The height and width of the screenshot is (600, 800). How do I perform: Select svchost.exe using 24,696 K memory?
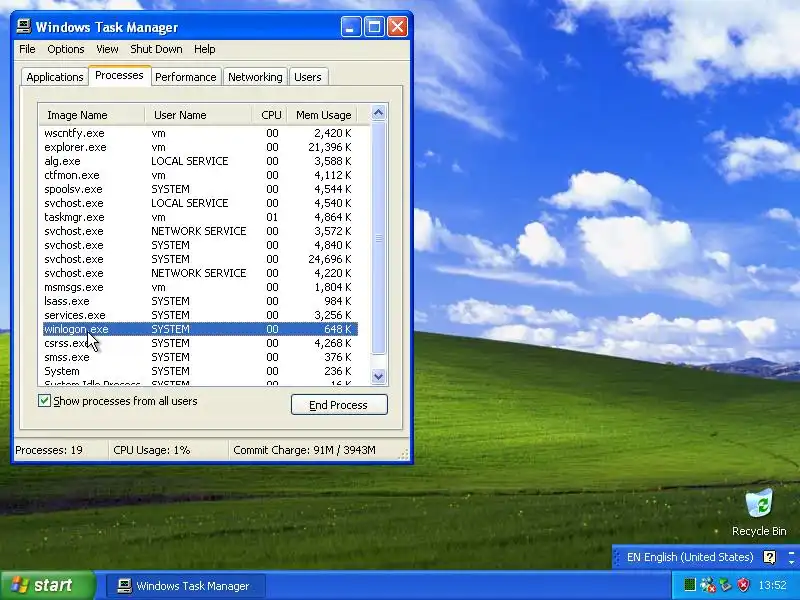click(201, 259)
